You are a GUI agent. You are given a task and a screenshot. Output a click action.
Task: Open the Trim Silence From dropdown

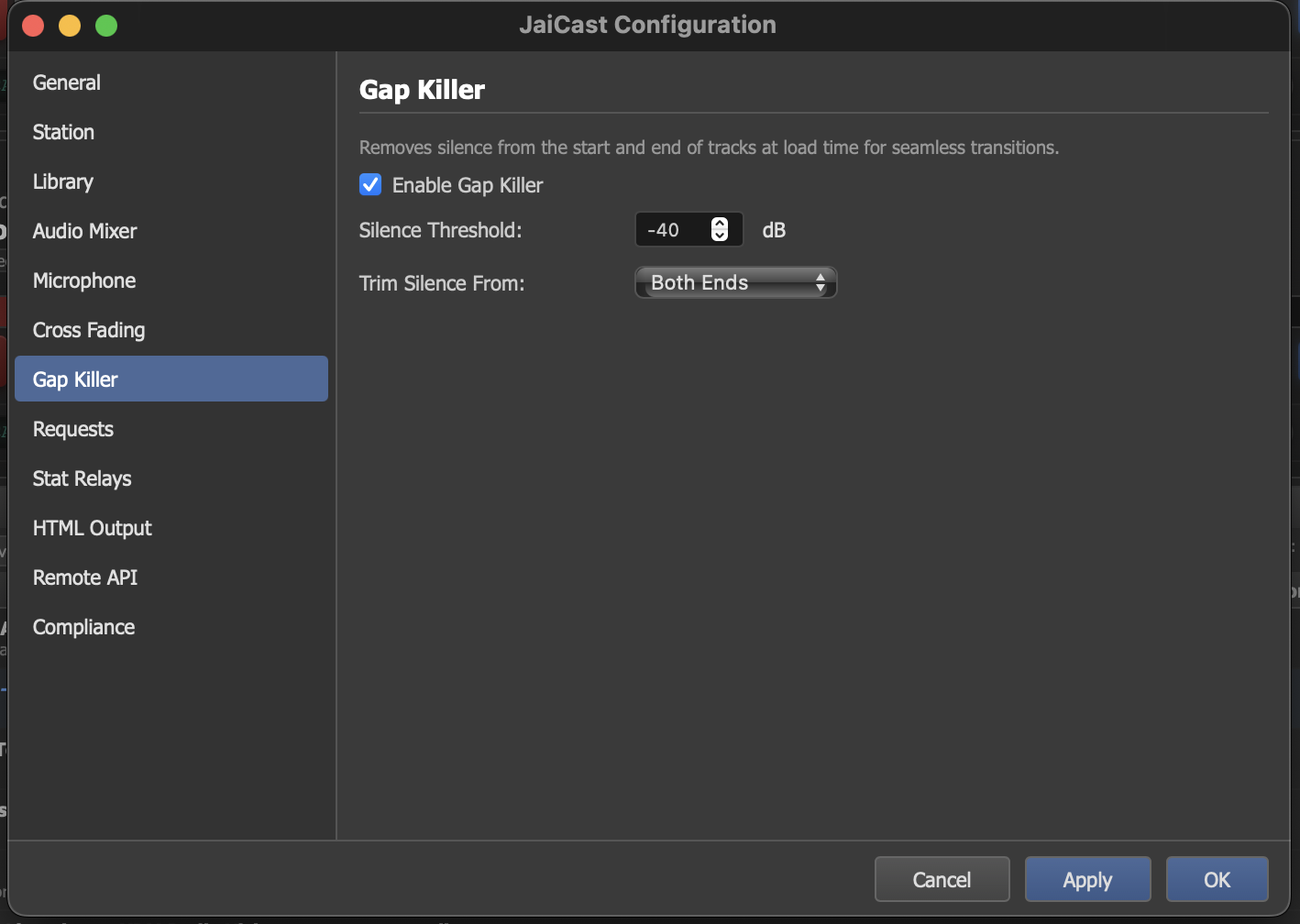point(736,282)
